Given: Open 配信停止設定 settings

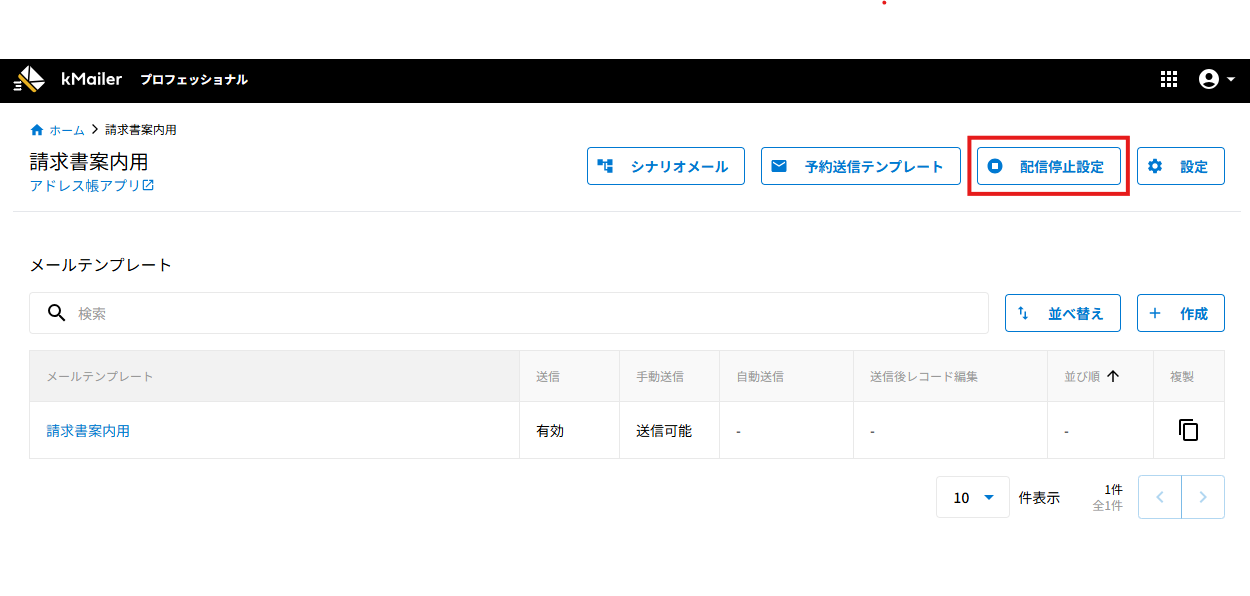Looking at the screenshot, I should point(1048,167).
